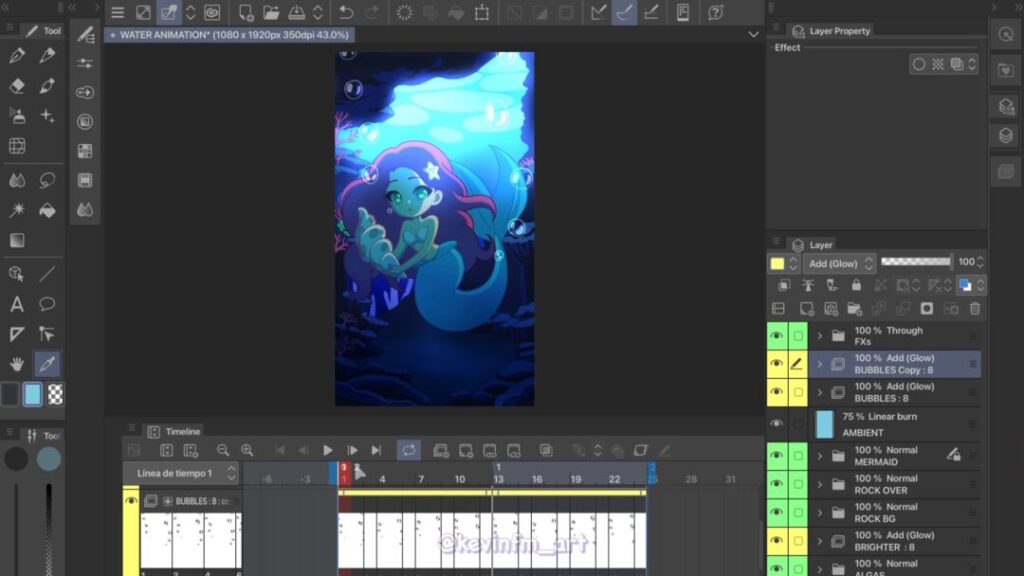
Task: Hide the FXs folder layer
Action: tap(776, 336)
